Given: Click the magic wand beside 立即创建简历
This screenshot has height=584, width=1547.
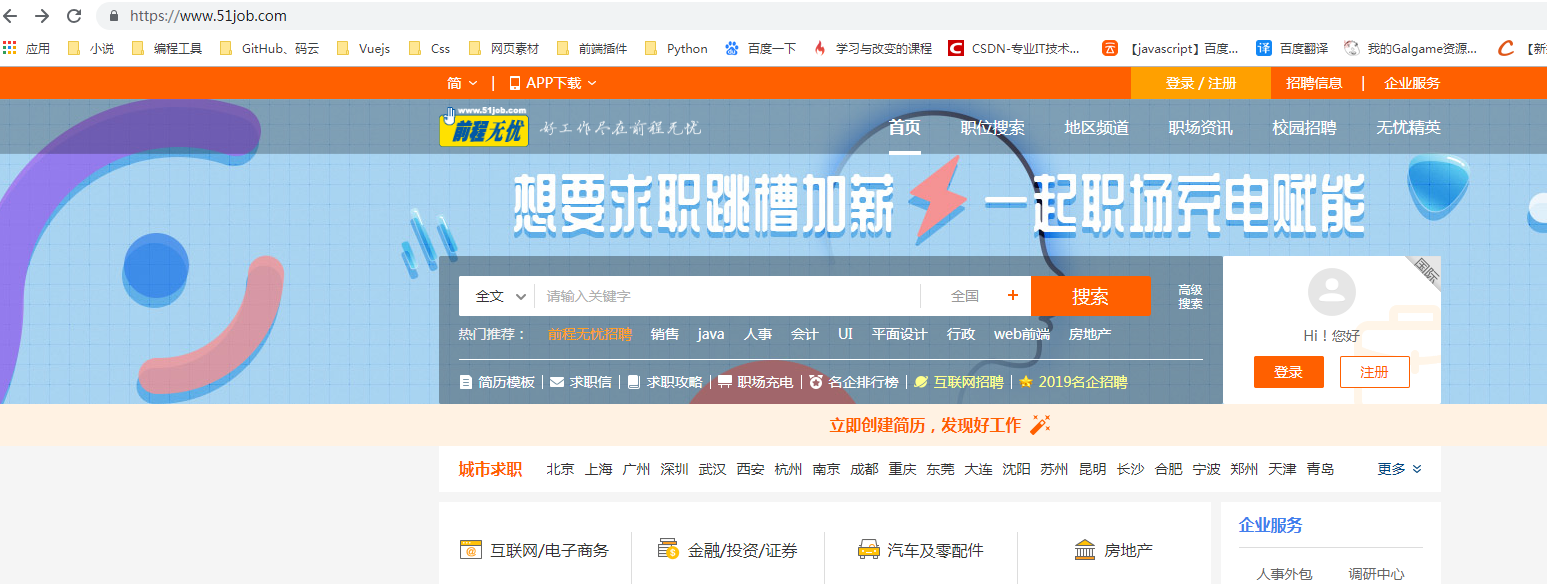Looking at the screenshot, I should [1040, 425].
